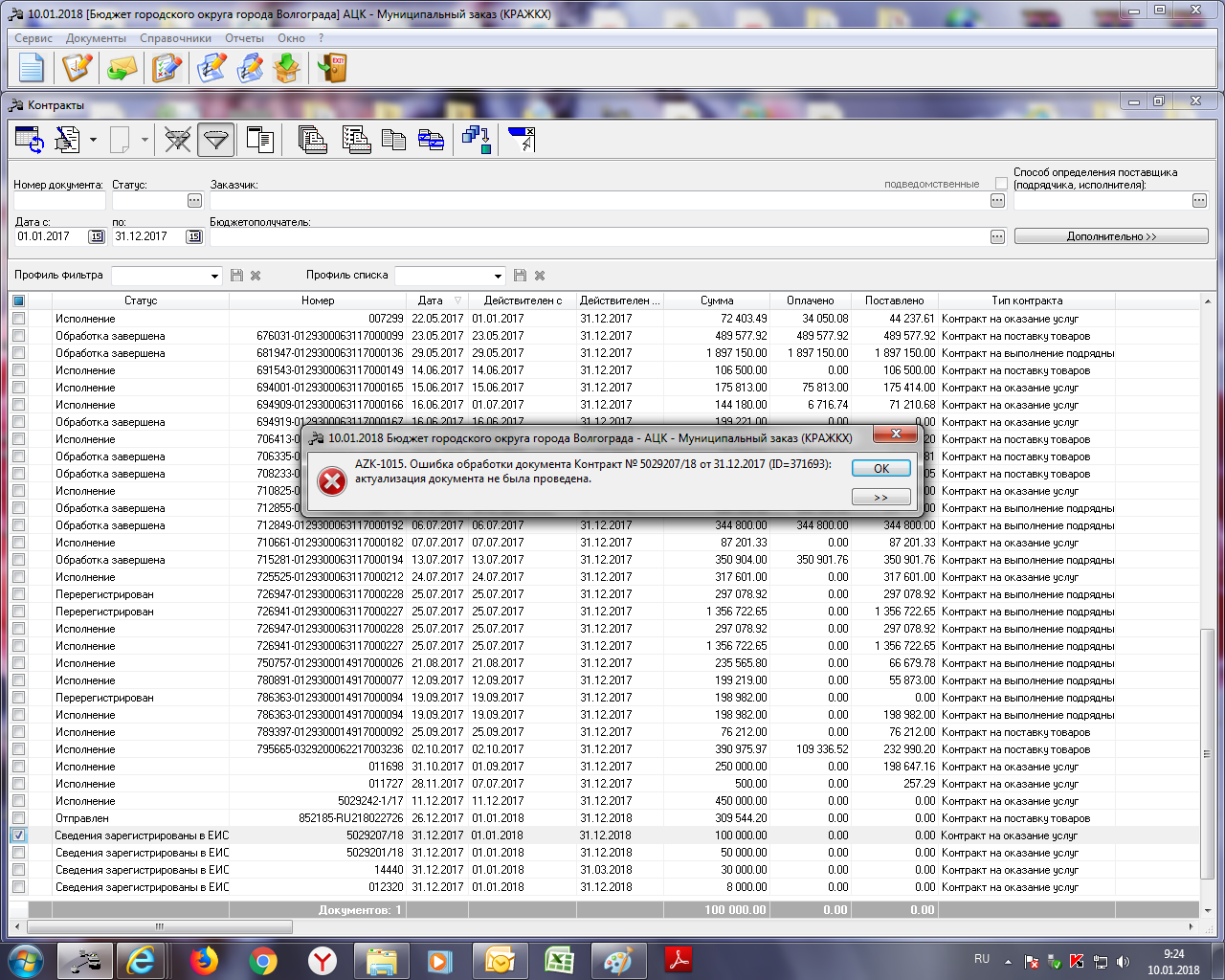
Task: Enable the подведомственные checkbox
Action: (1001, 184)
